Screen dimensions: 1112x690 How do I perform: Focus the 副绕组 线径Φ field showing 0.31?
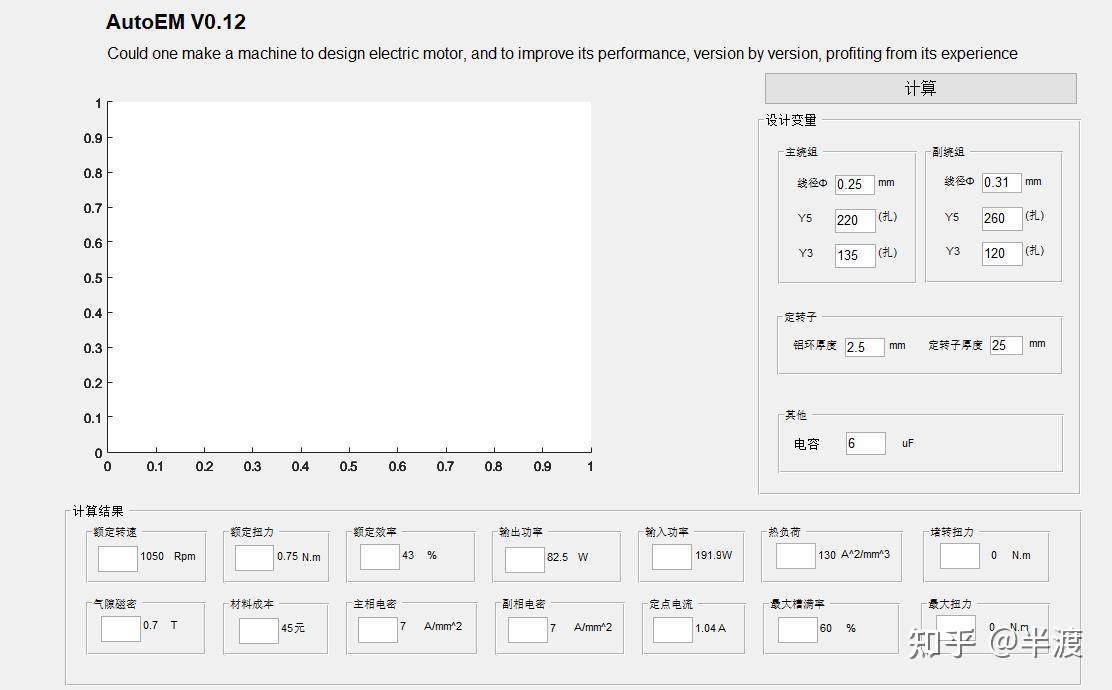click(1001, 182)
